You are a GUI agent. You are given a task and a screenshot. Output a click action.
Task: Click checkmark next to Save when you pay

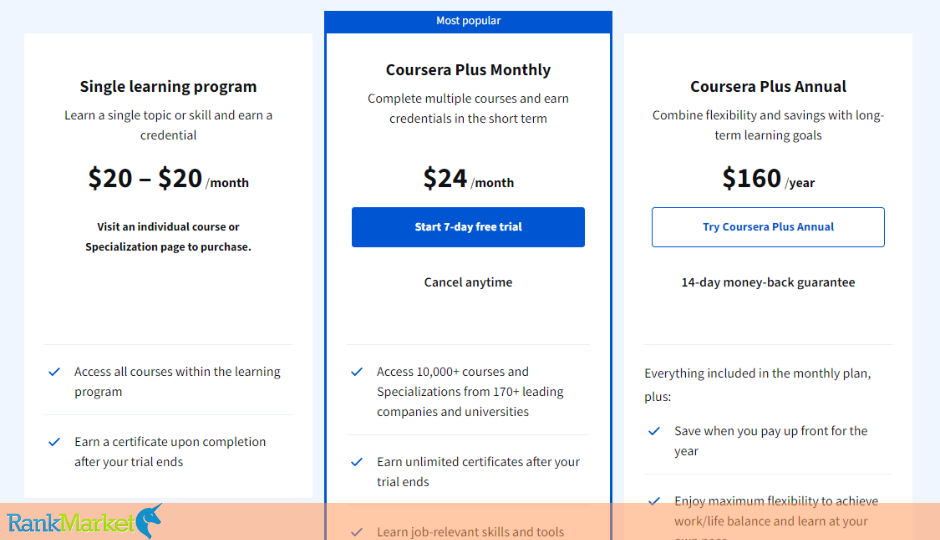point(654,431)
